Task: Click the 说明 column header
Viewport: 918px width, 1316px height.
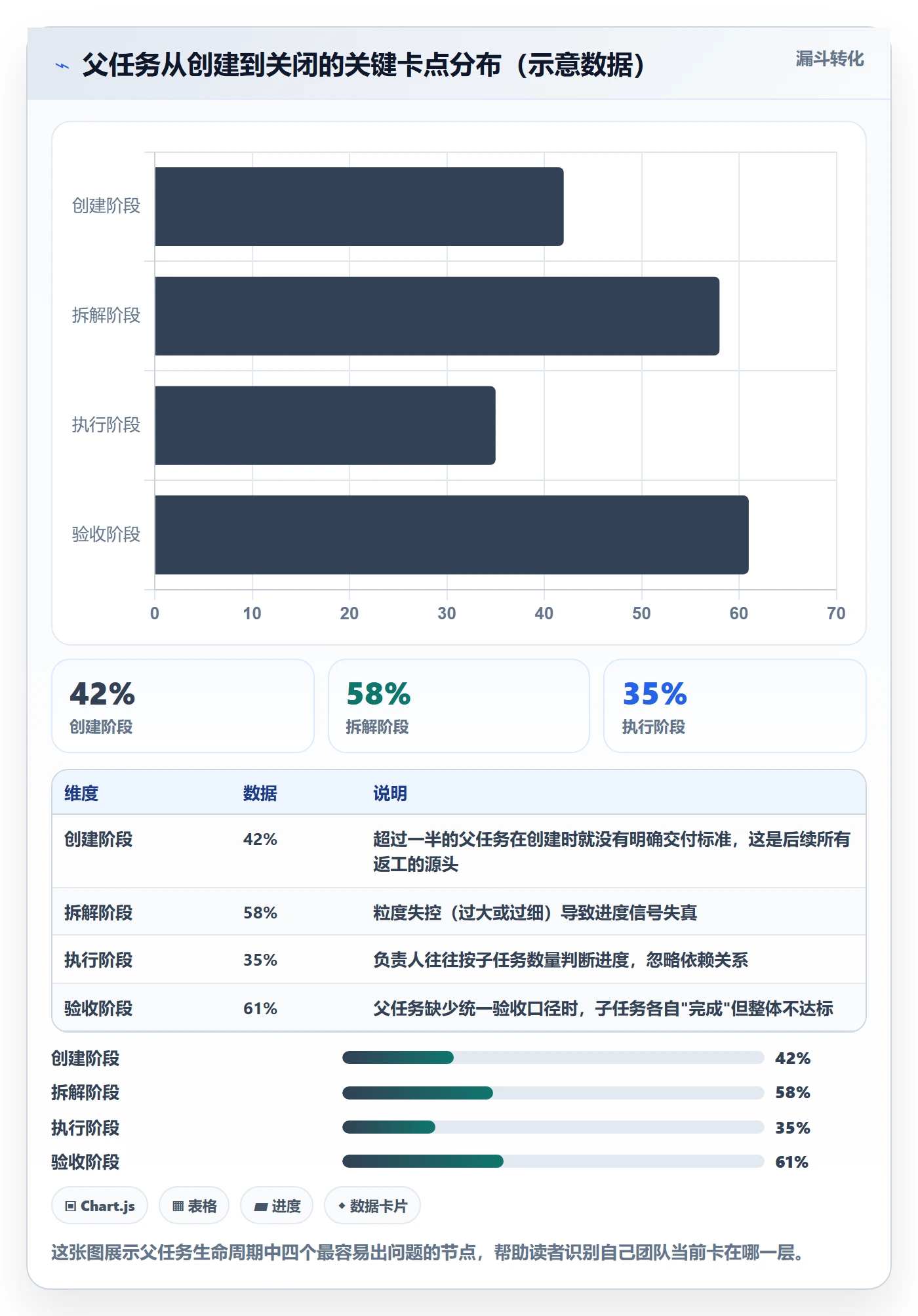Action: (x=390, y=793)
